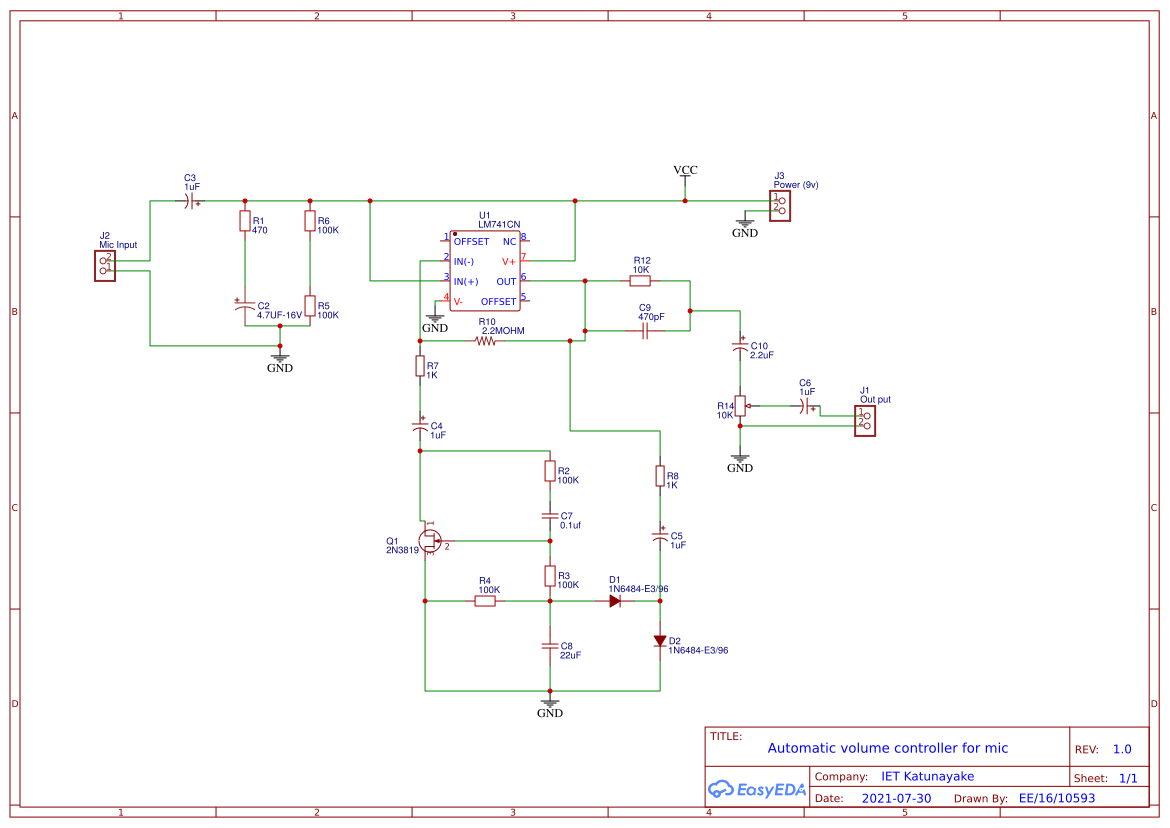Select diode D2 below diode D1
This screenshot has width=1170, height=828.
pyautogui.click(x=660, y=638)
